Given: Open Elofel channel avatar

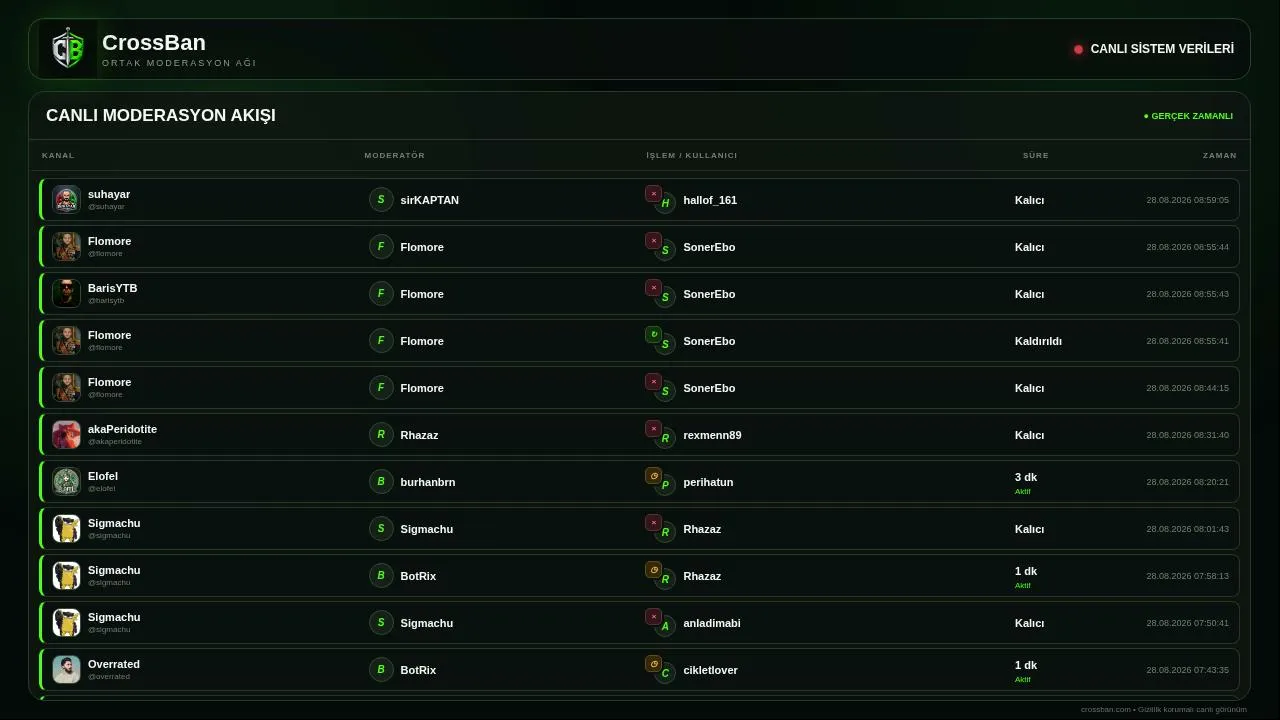Looking at the screenshot, I should point(66,481).
